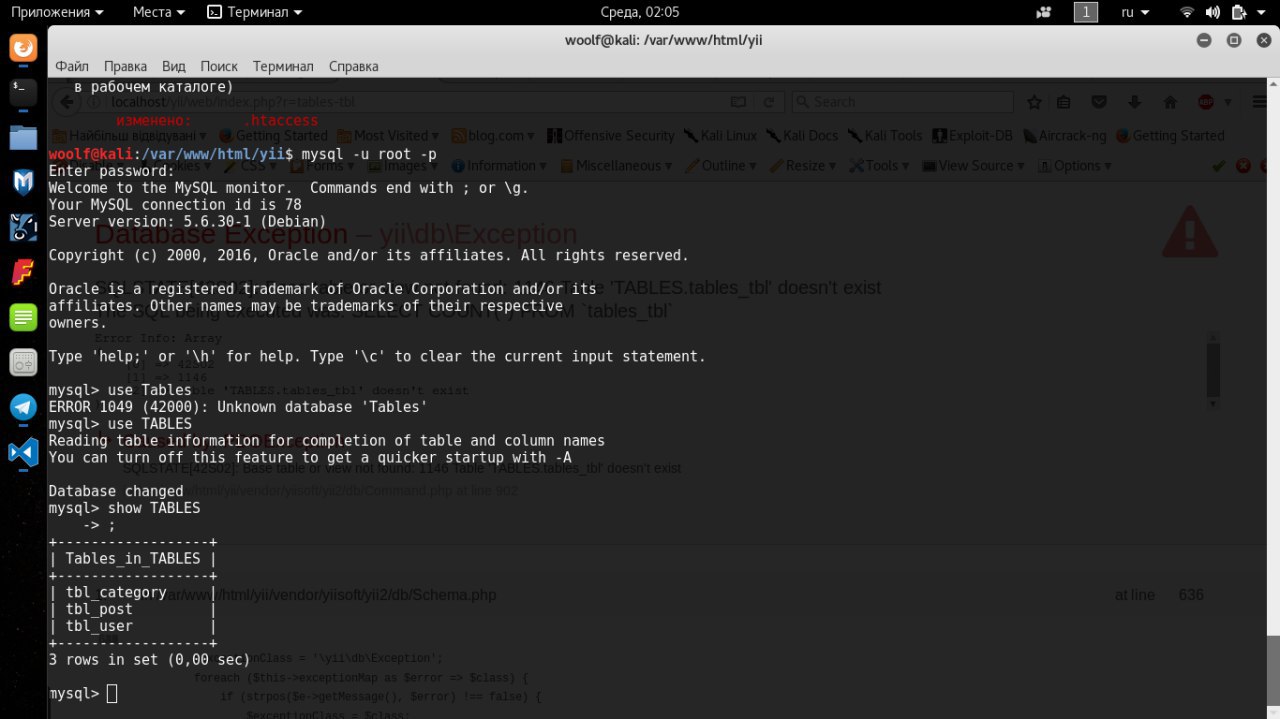Open the green notes dock icon
Viewport: 1280px width, 719px height.
tap(23, 318)
